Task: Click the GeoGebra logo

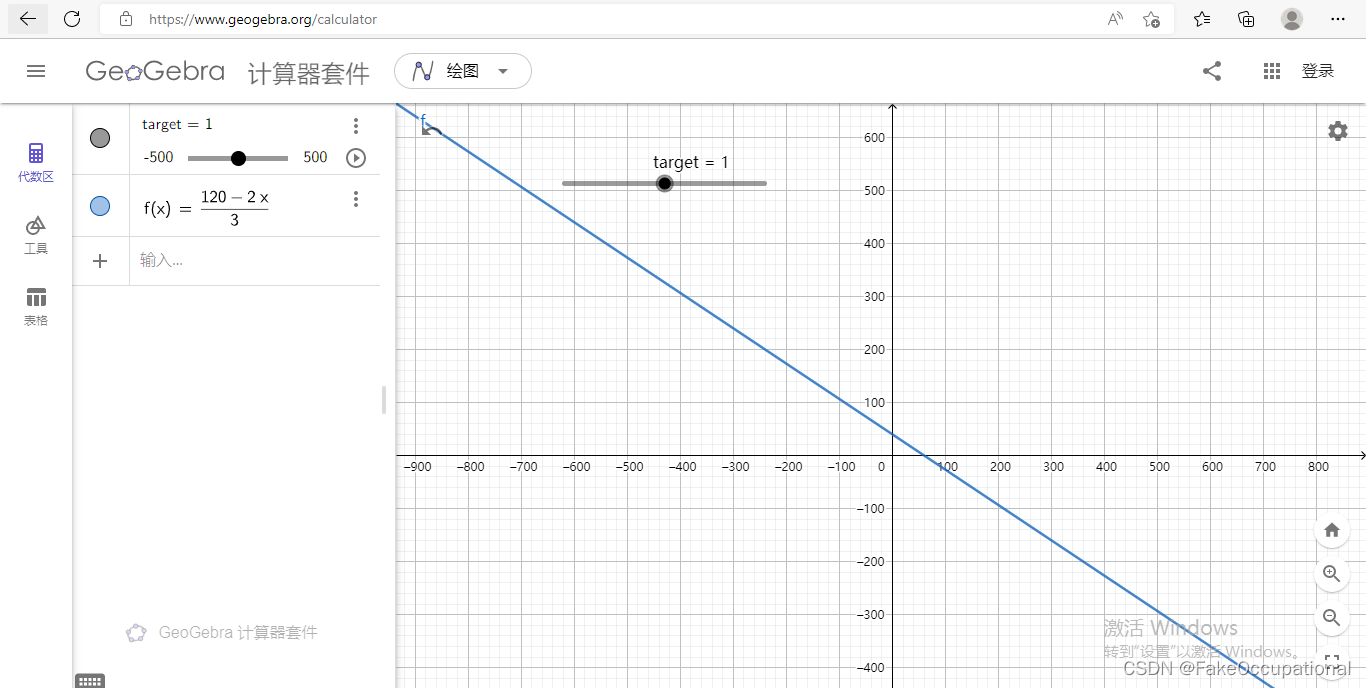Action: point(155,71)
